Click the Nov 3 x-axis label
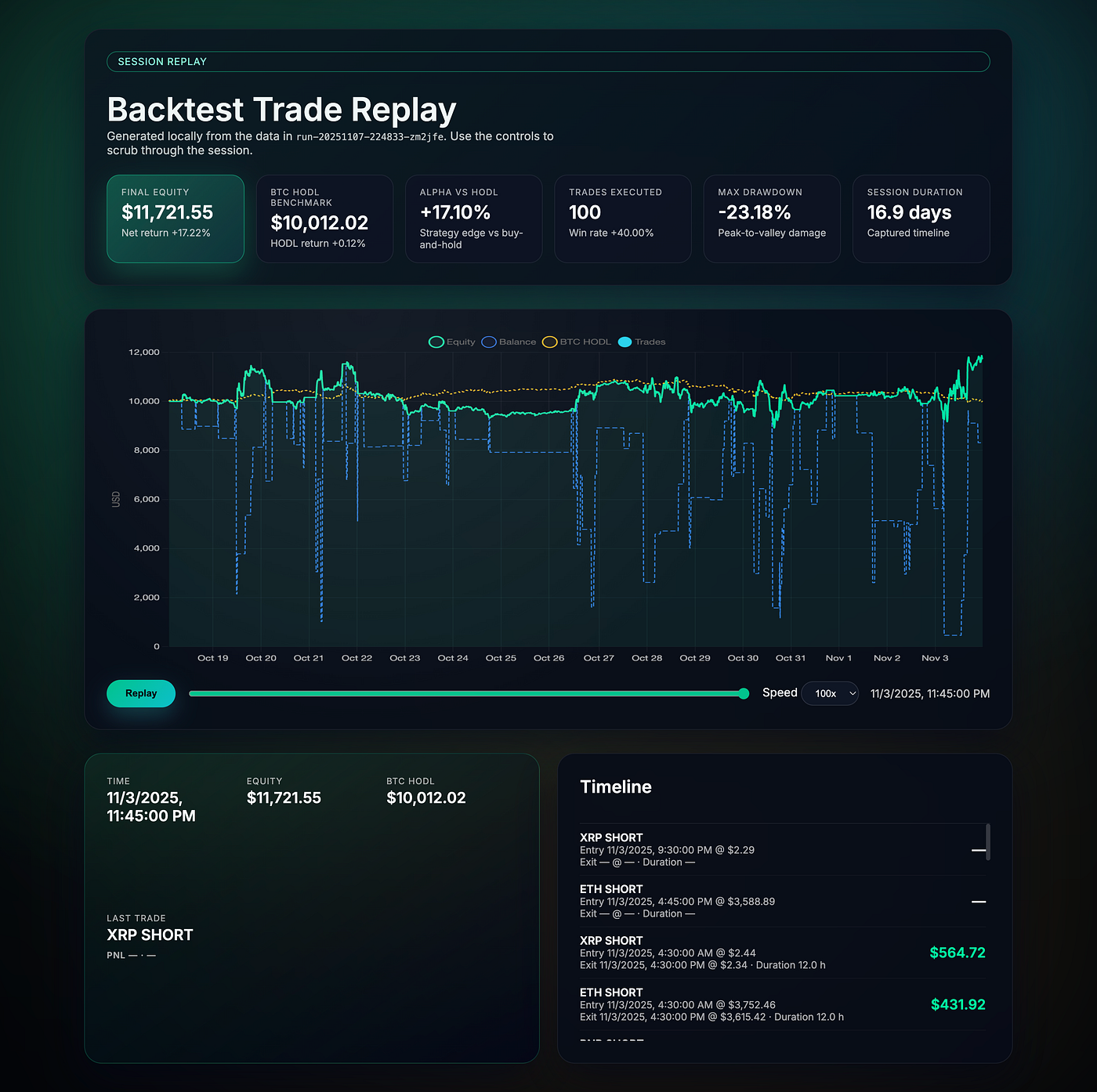Image resolution: width=1097 pixels, height=1092 pixels. tap(935, 658)
